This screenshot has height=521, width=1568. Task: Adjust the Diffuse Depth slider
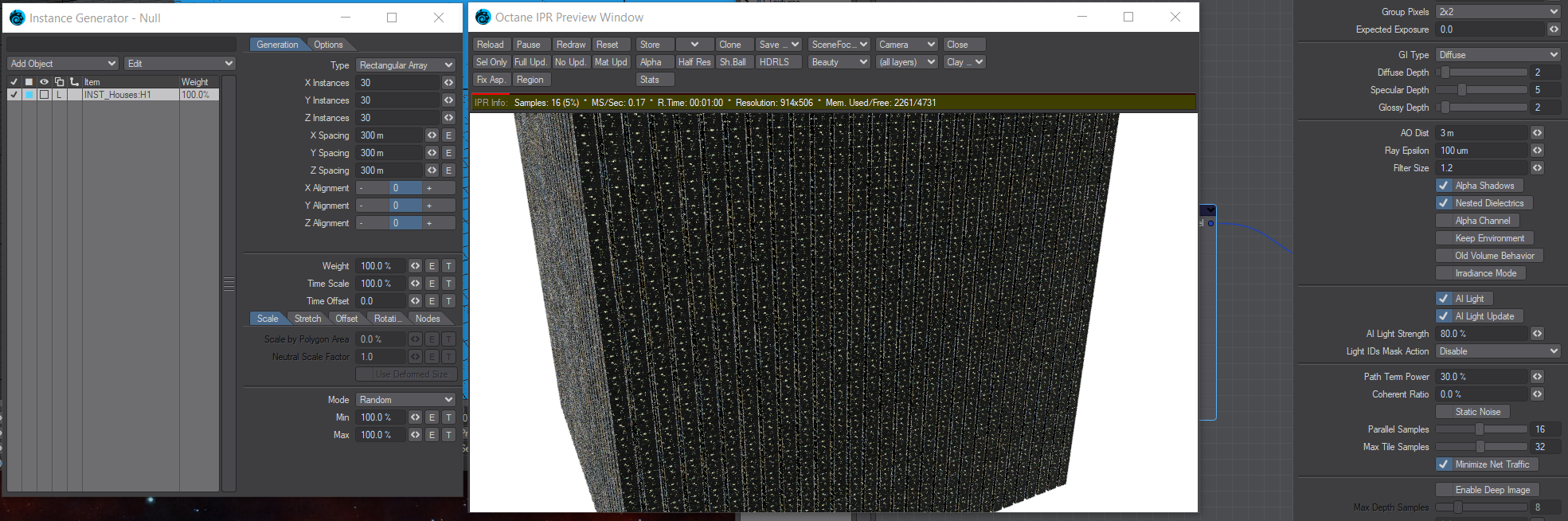tap(1481, 72)
